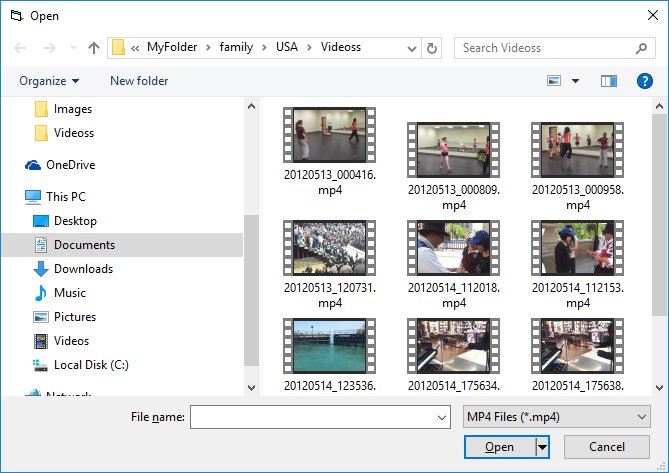669x473 pixels.
Task: Toggle the preview pane
Action: [609, 81]
